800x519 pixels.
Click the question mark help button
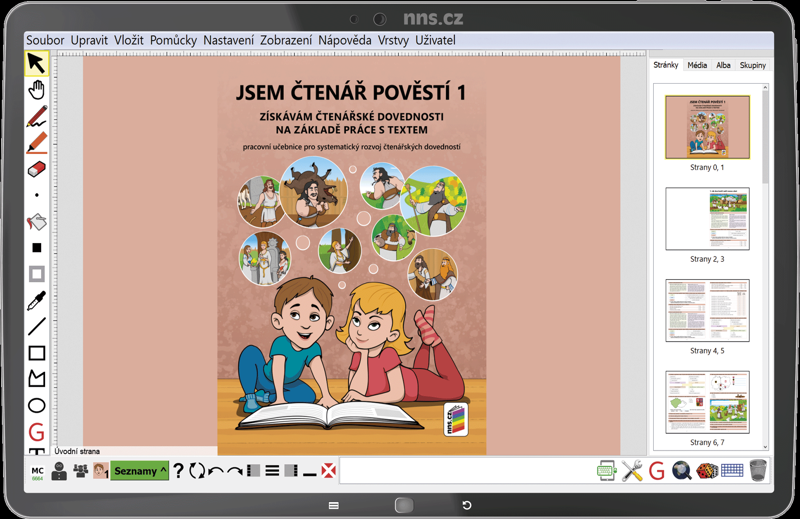(x=178, y=471)
